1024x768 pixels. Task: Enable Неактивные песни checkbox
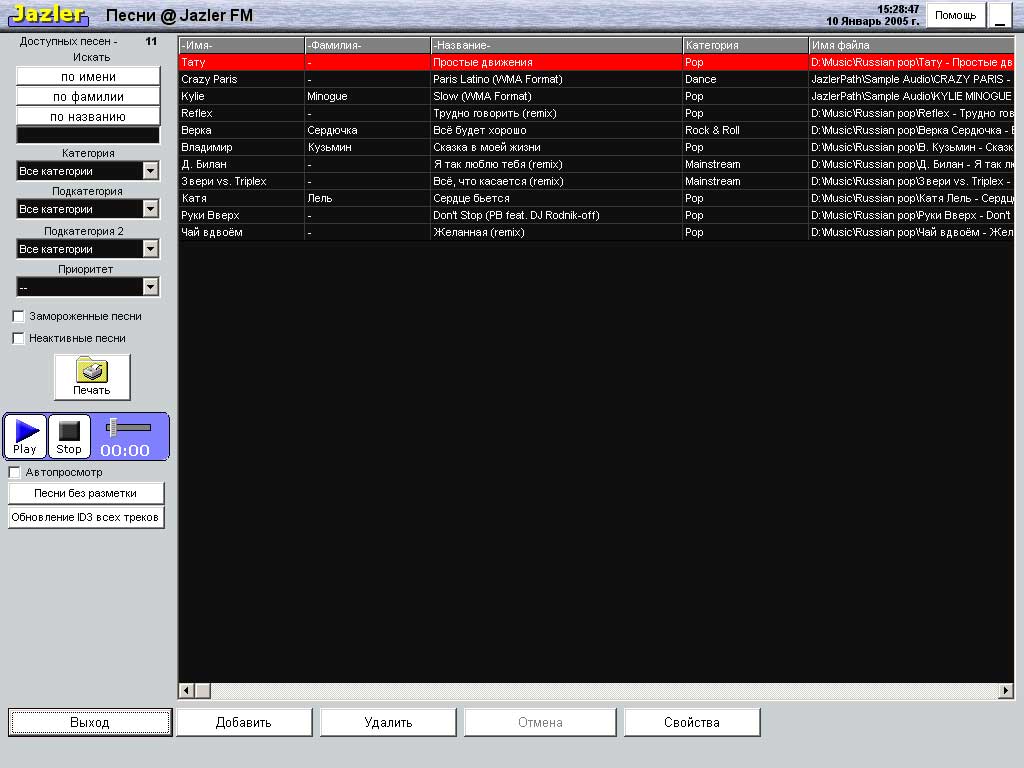18,338
